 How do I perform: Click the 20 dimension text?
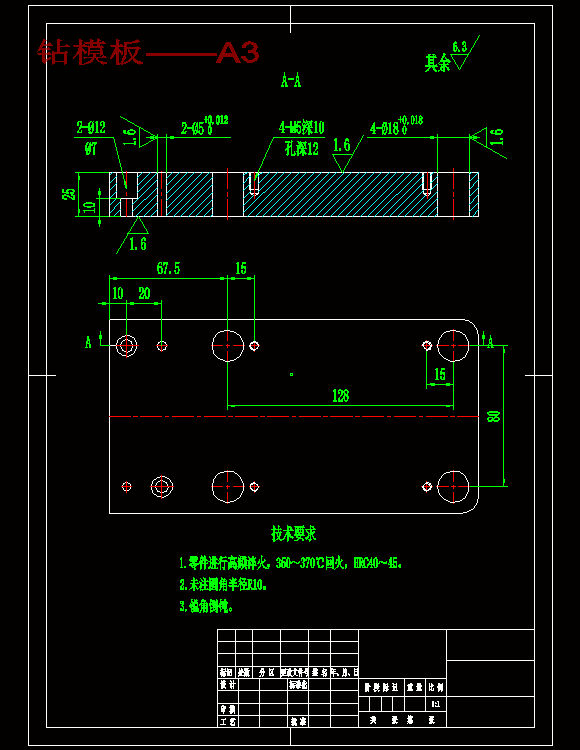[x=144, y=293]
